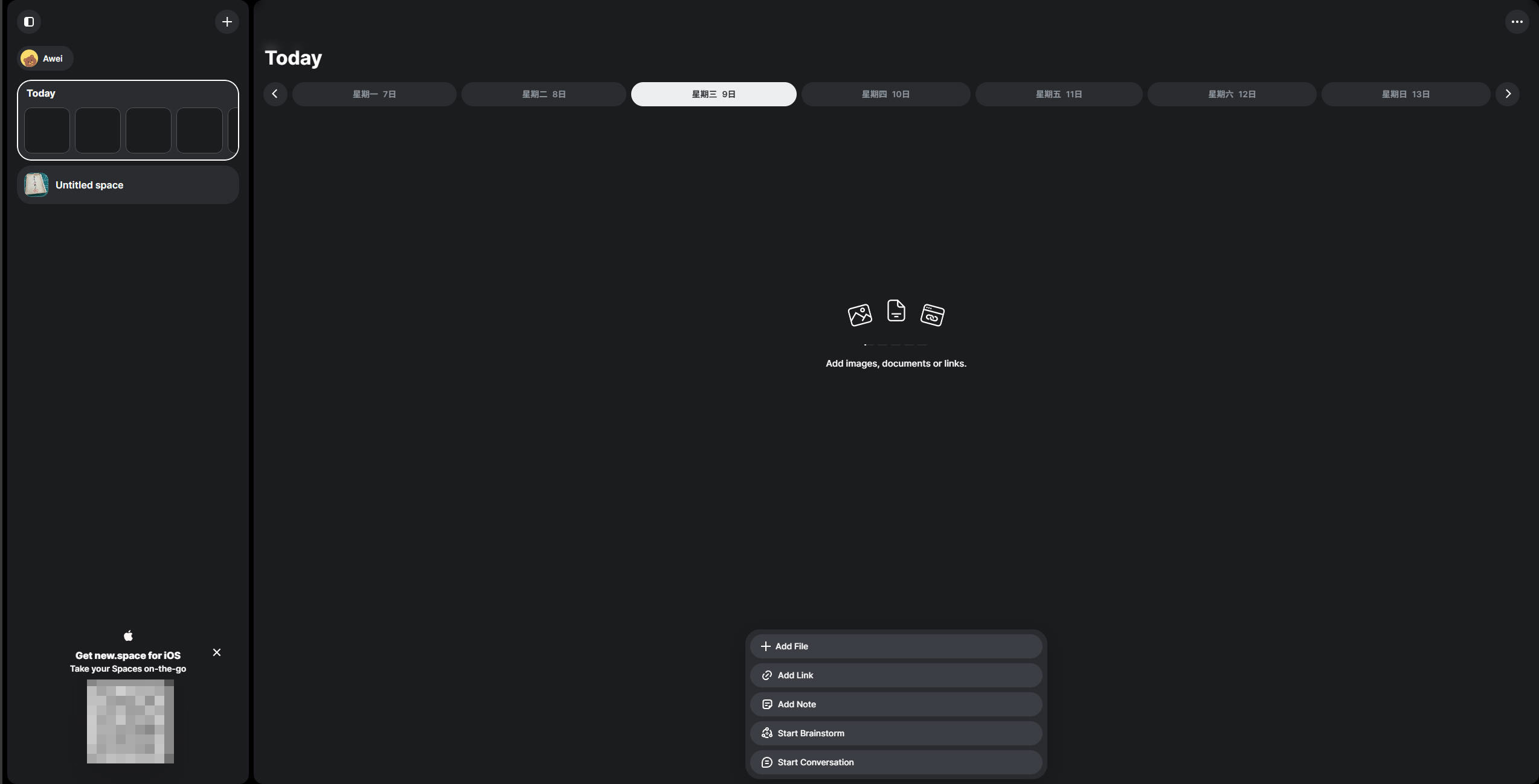Select the 星期三 9日 day tab
This screenshot has height=784, width=1539.
pyautogui.click(x=714, y=94)
